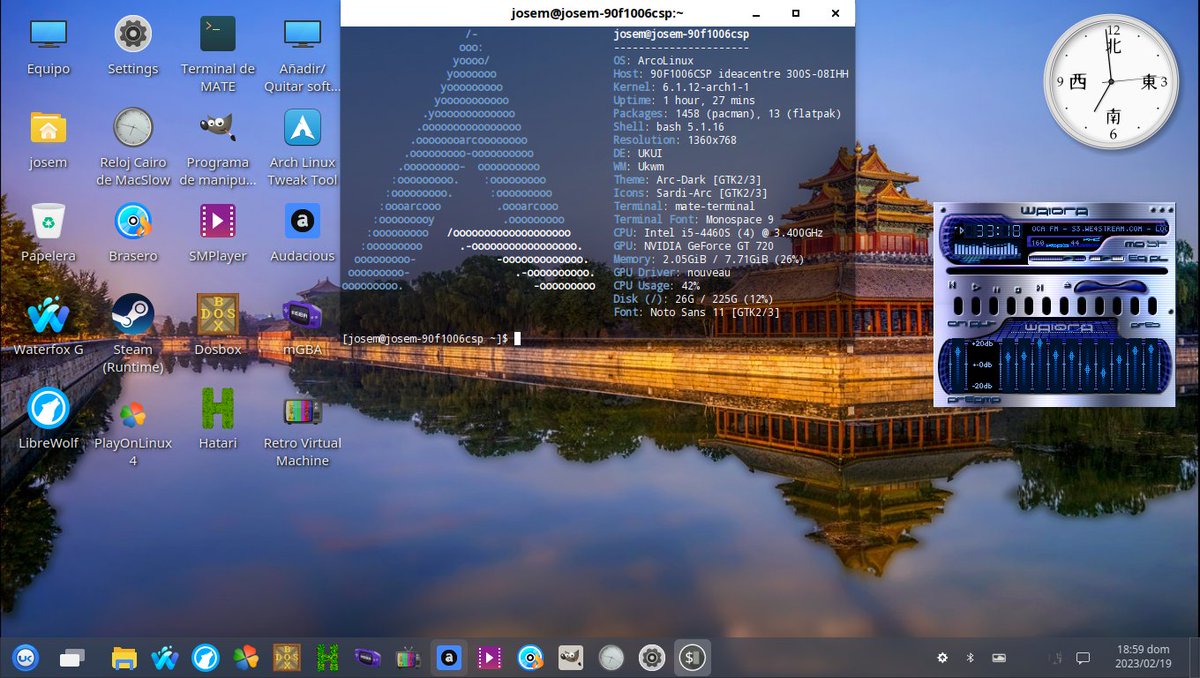
Task: Open Bluetooth tray icon
Action: click(969, 657)
